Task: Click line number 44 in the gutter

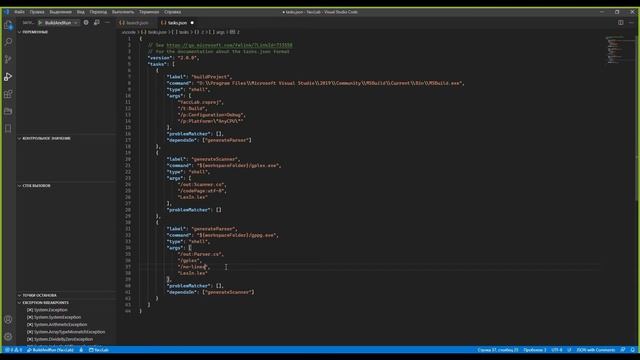Action: [128, 311]
